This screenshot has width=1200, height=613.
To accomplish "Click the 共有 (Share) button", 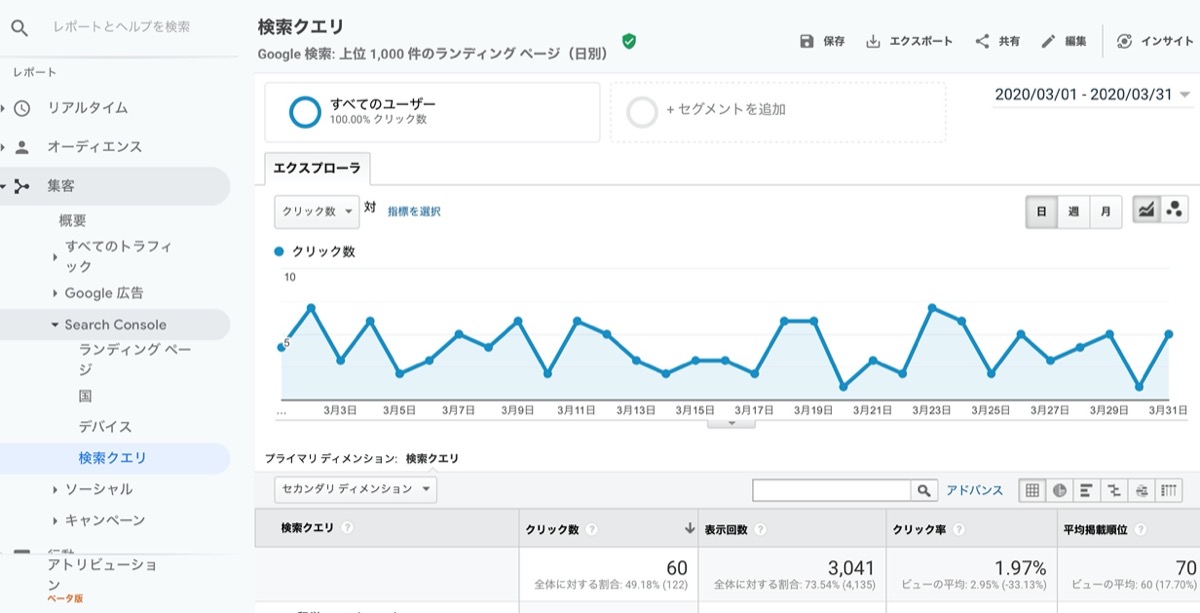I will pos(997,41).
